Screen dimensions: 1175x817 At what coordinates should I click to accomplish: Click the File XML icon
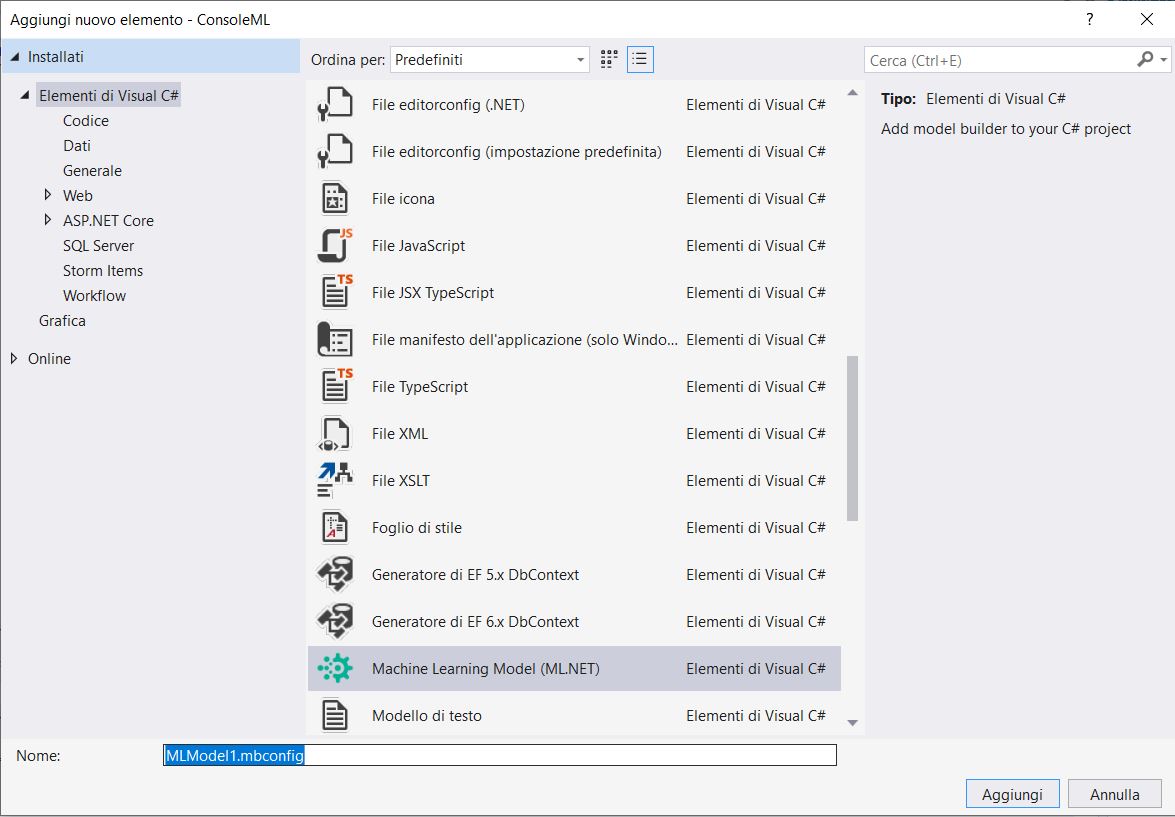click(x=334, y=433)
